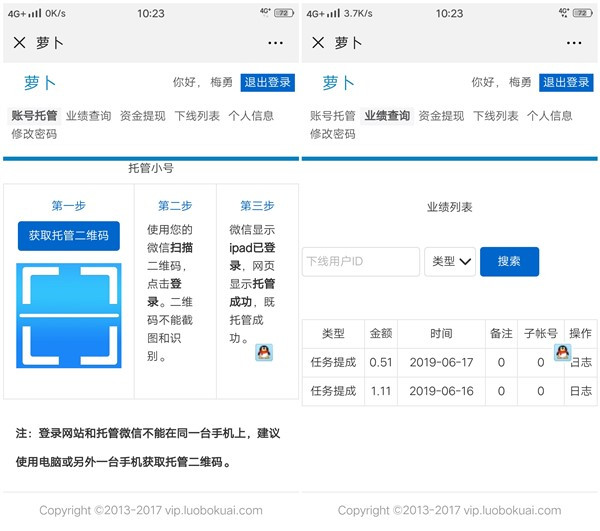This screenshot has height=531, width=600.
Task: Tap the signal strength icon on left status bar
Action: [x=35, y=13]
